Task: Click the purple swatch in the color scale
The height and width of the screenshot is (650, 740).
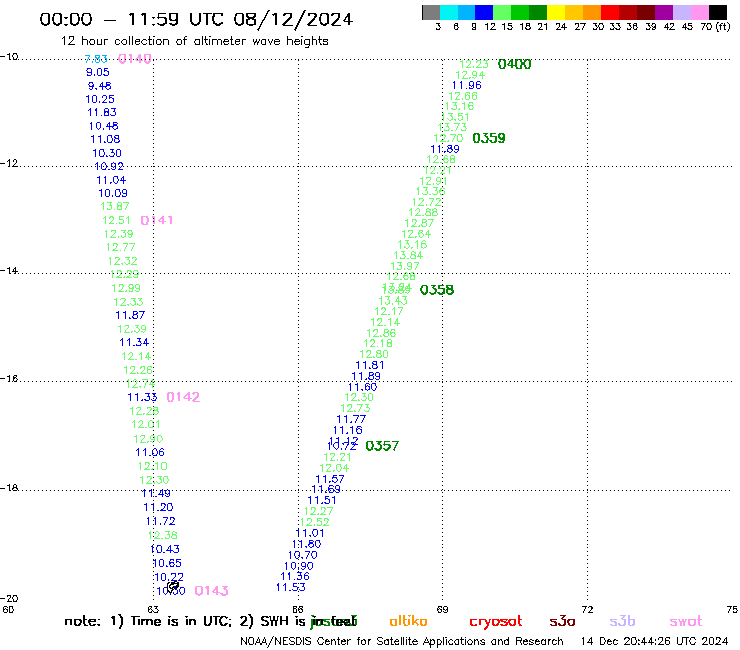Action: point(664,12)
